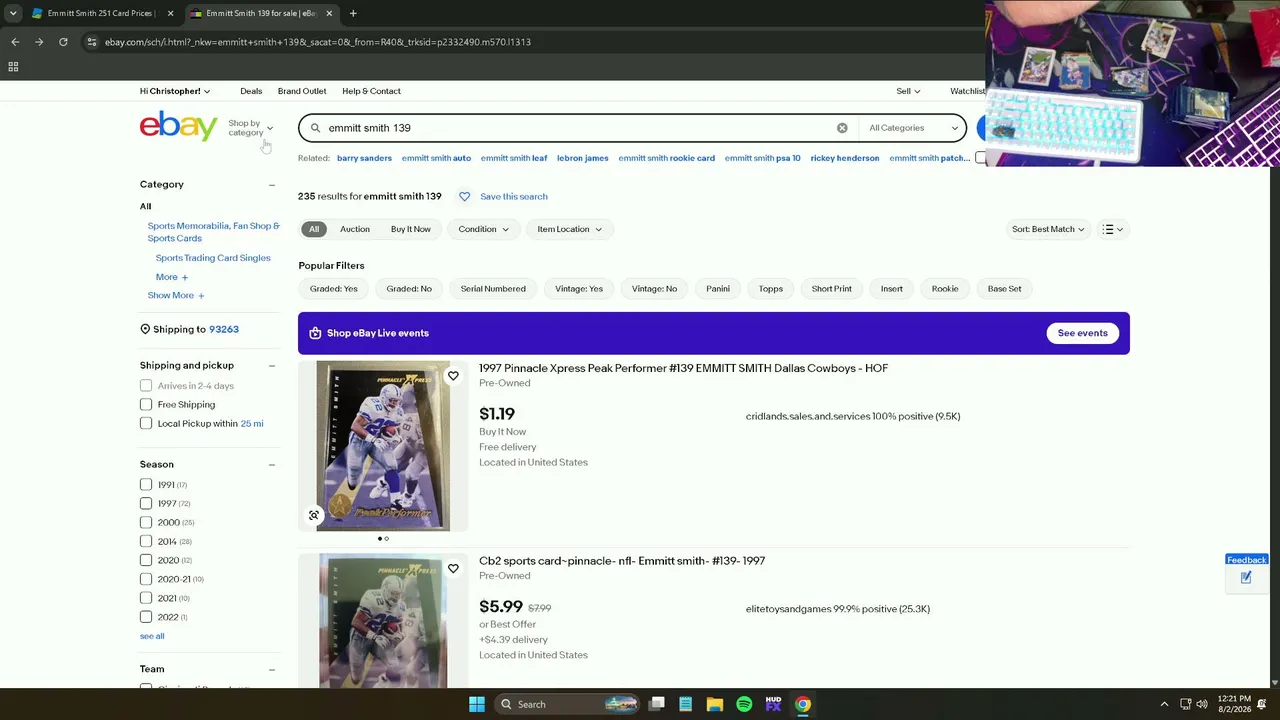
Task: Open the Brand Outlet menu link
Action: pyautogui.click(x=302, y=91)
